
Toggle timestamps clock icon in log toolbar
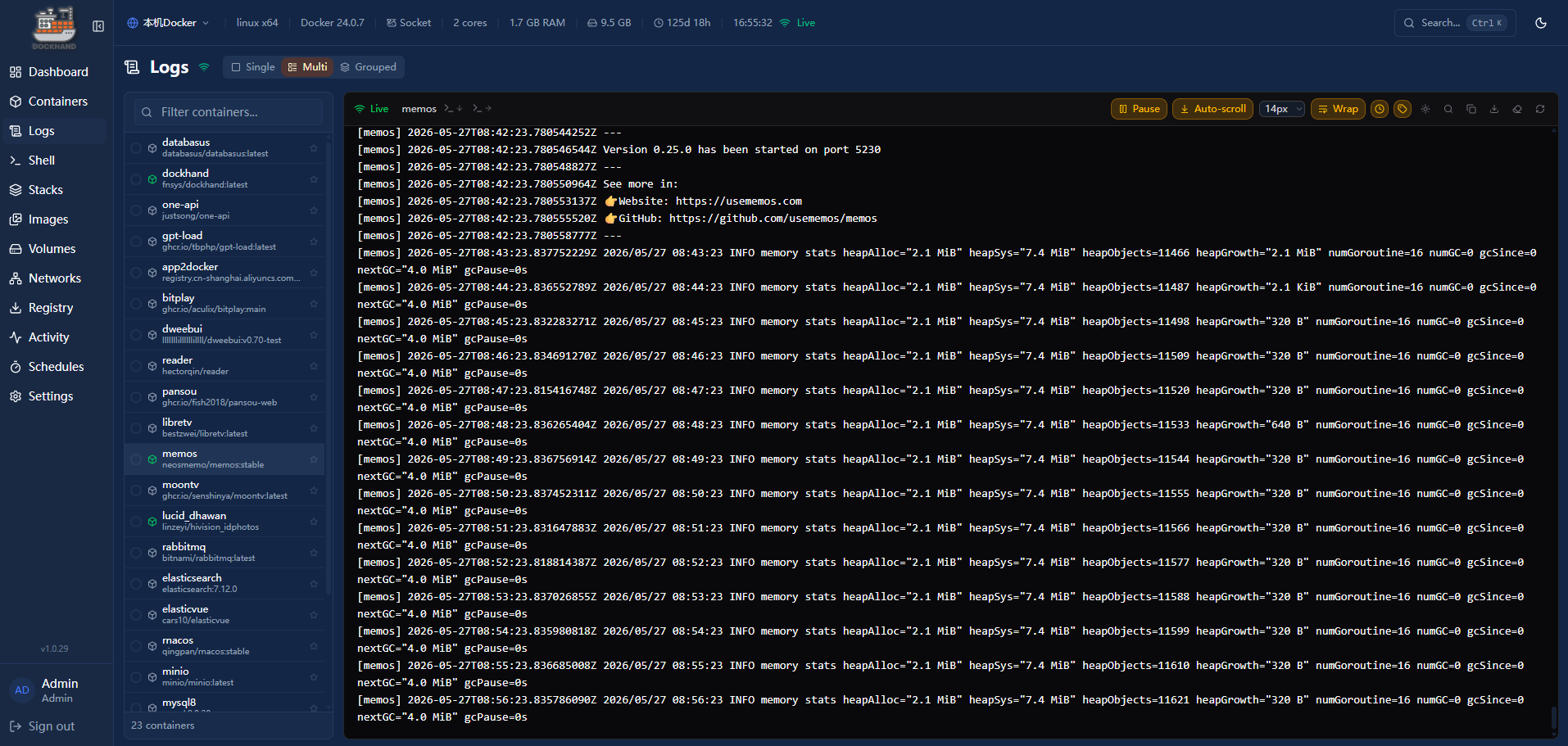click(x=1380, y=109)
